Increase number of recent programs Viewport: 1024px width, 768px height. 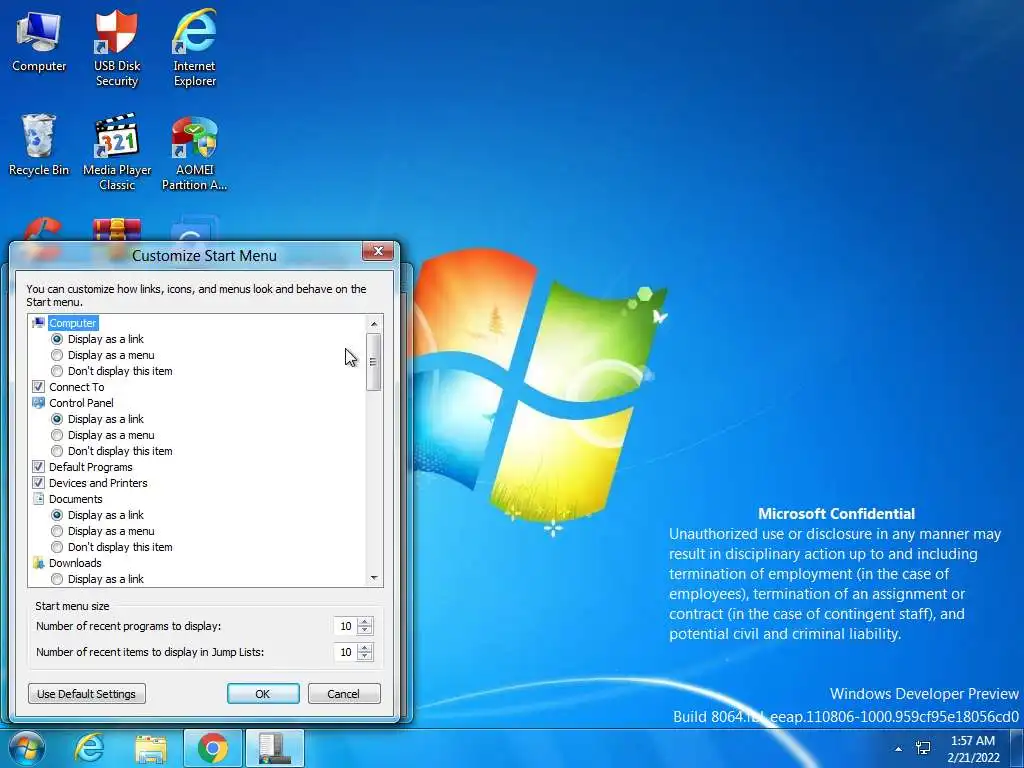coord(365,622)
